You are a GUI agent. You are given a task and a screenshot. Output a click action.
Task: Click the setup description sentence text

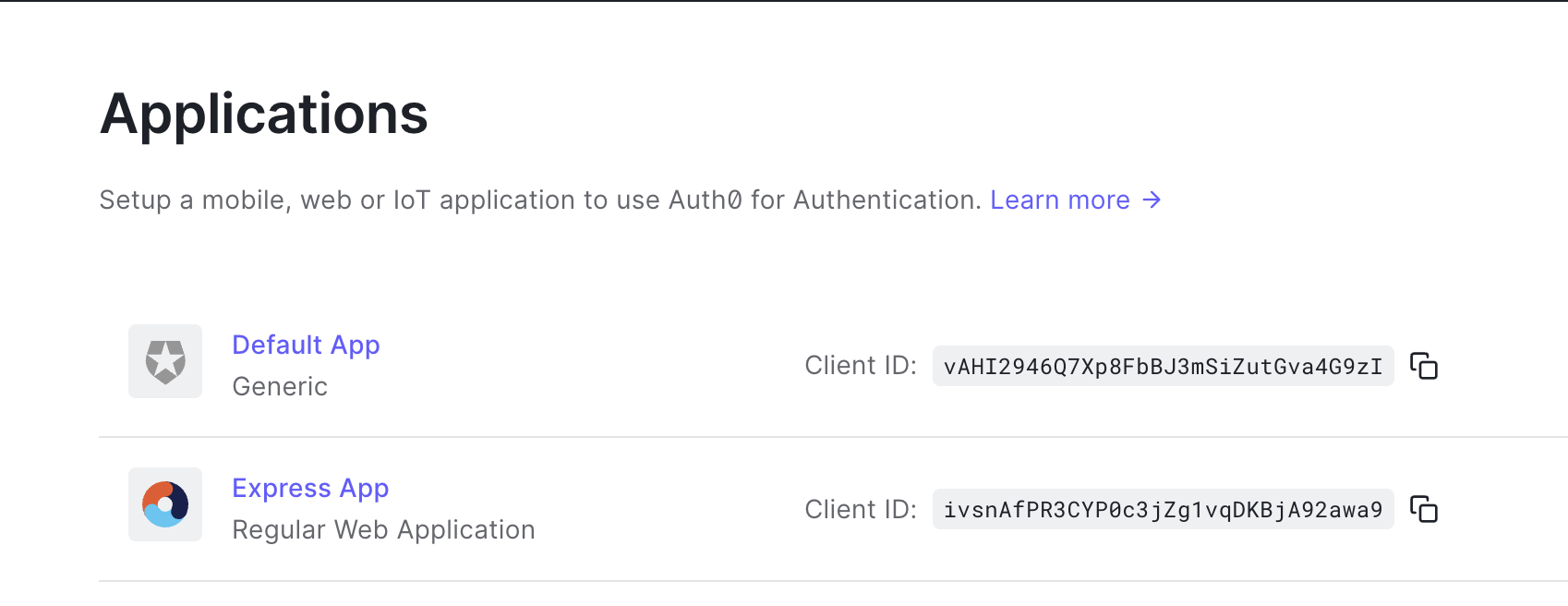(x=540, y=200)
